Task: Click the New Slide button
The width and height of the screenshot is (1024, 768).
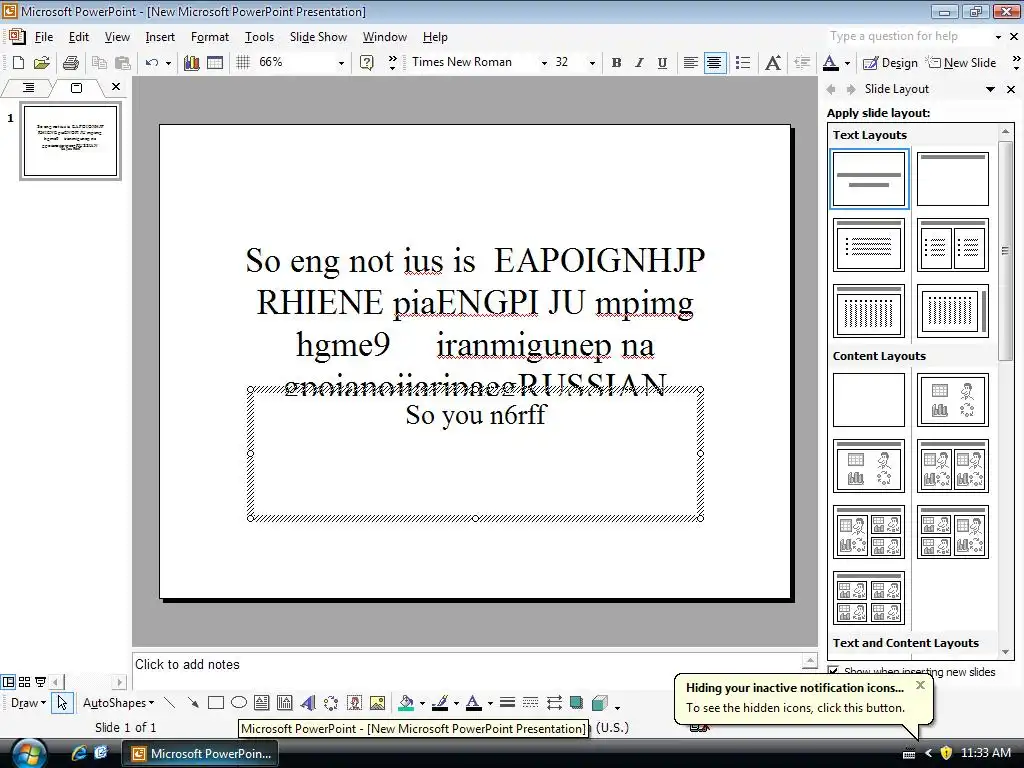Action: 962,63
